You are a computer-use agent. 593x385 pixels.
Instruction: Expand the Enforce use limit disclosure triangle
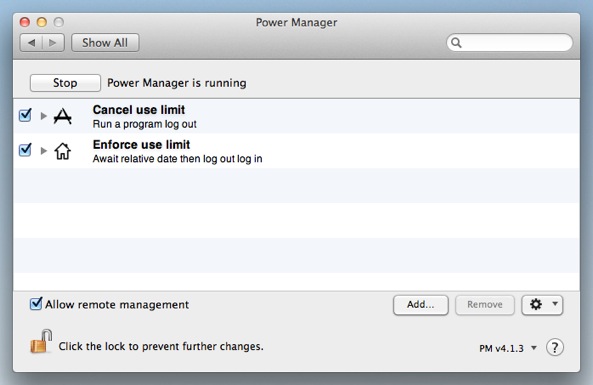click(43, 151)
